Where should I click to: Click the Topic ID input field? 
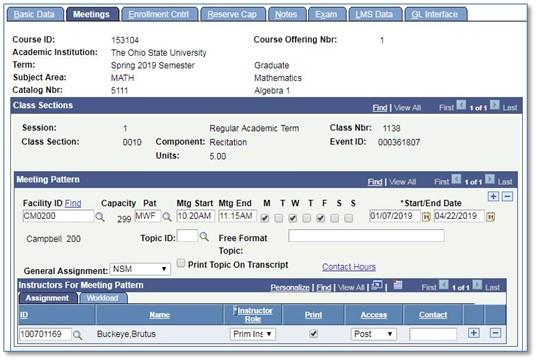[187, 236]
